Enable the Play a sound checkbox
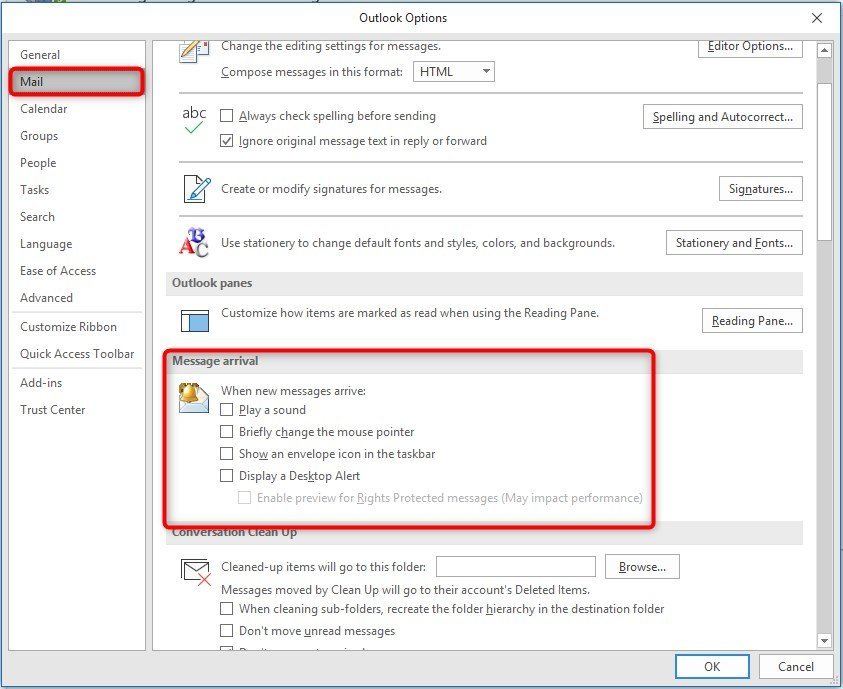This screenshot has width=843, height=689. 227,410
